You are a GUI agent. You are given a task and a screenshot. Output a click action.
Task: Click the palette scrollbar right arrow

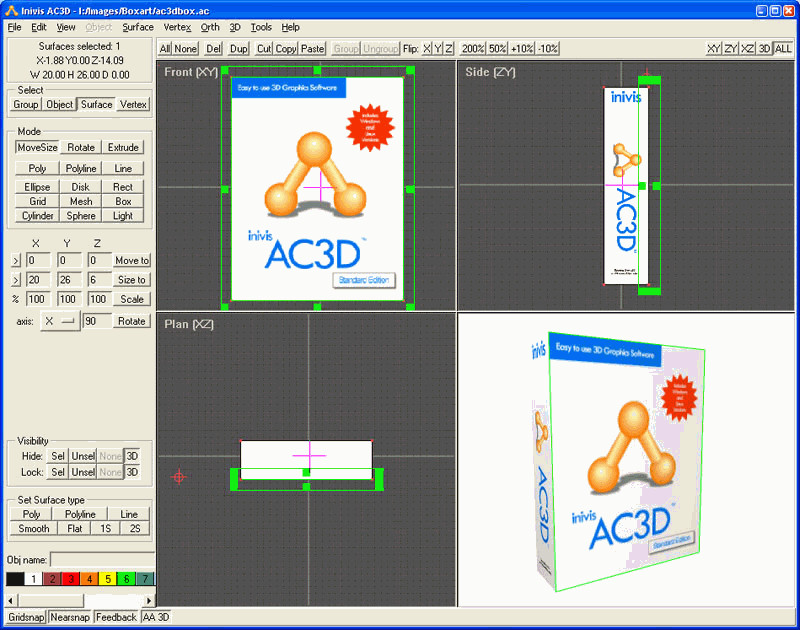149,600
